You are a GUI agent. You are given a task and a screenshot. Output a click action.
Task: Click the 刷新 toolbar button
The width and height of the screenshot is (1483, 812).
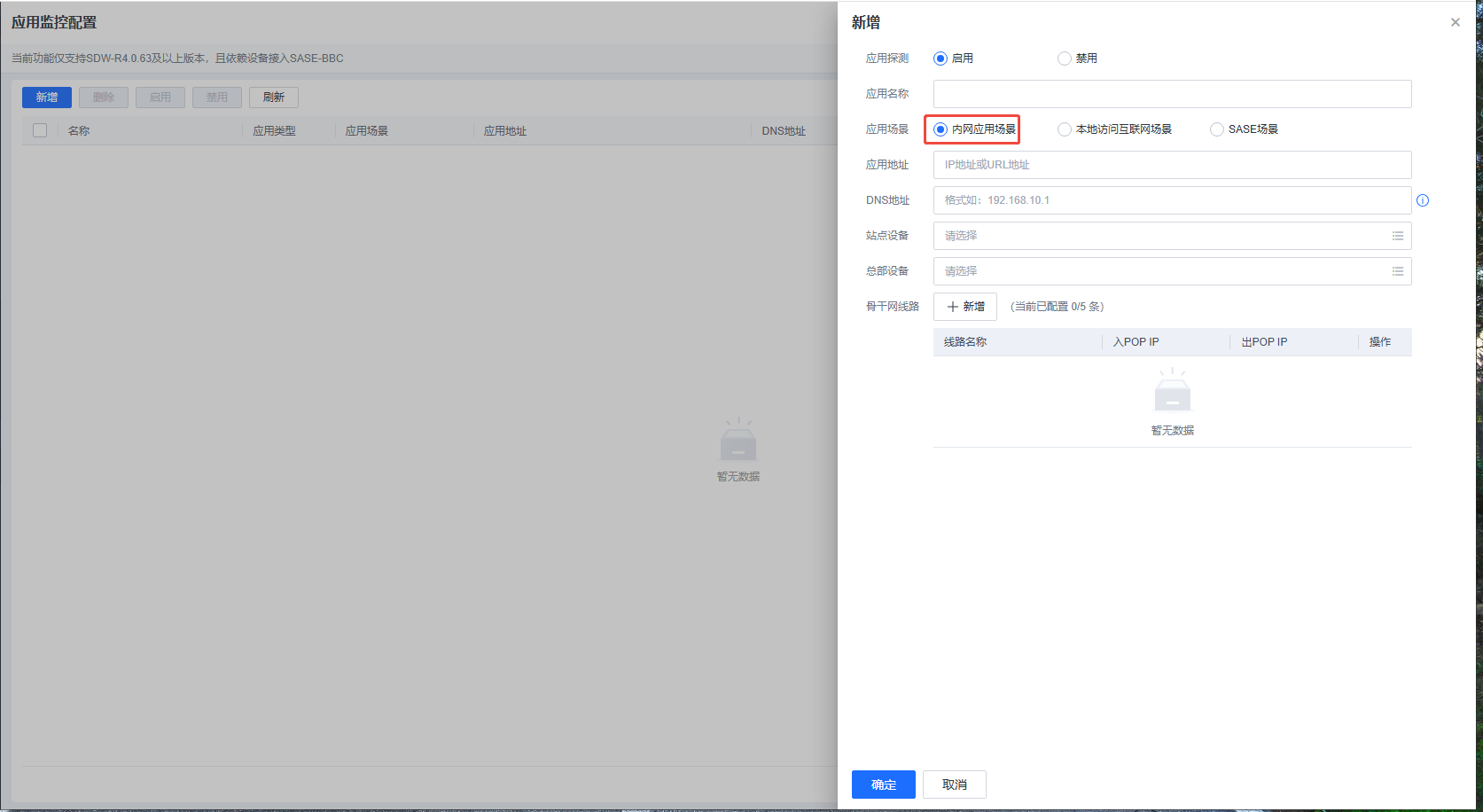(x=274, y=98)
